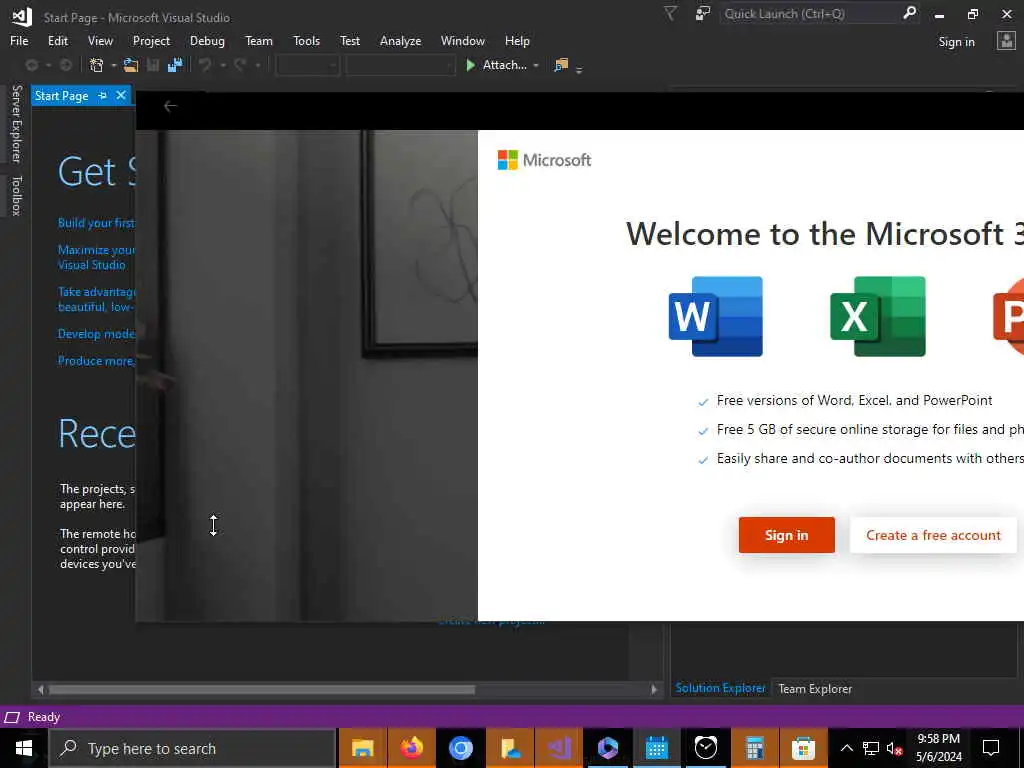Viewport: 1024px width, 768px height.
Task: Click the Send Feedback icon in title bar
Action: (x=703, y=13)
